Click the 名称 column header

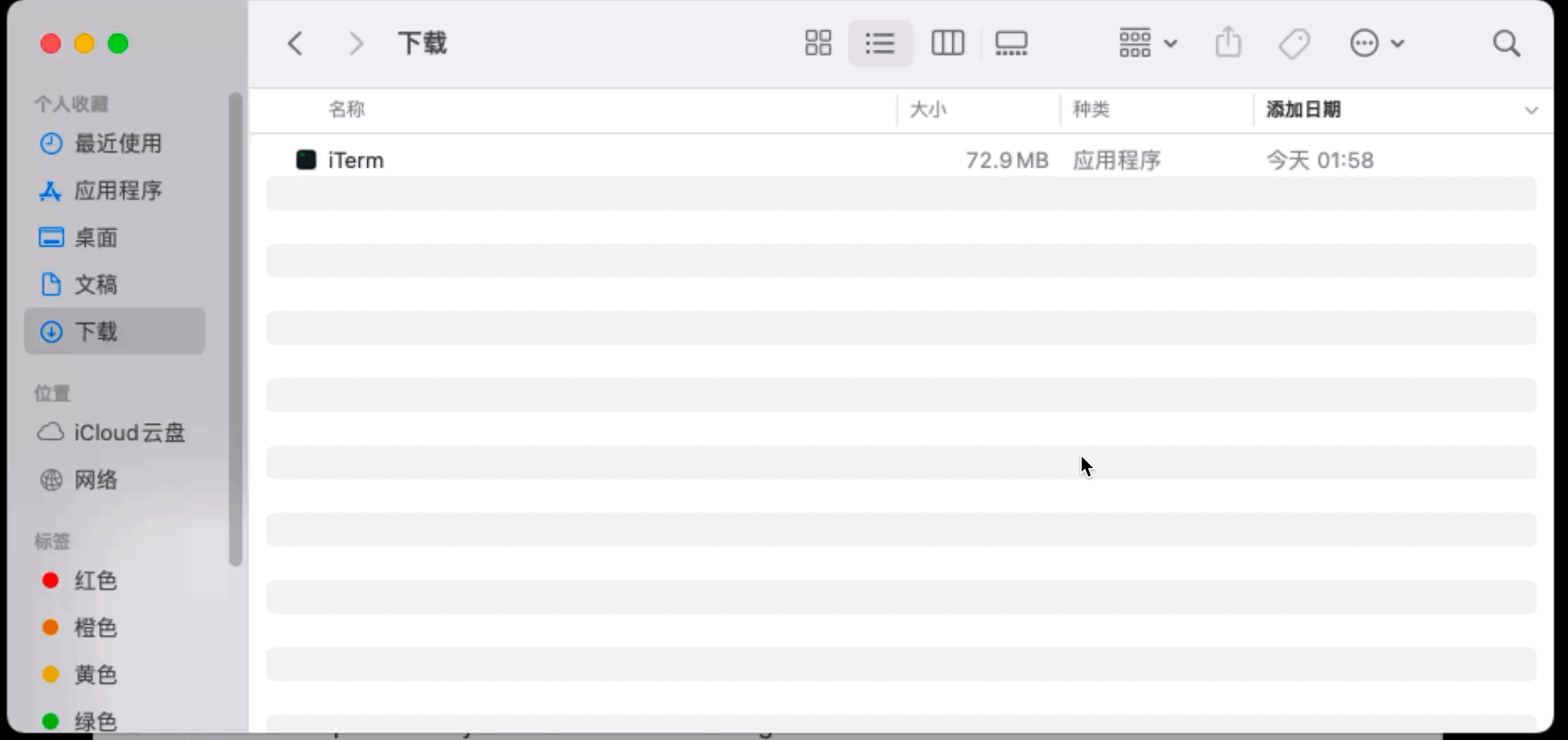point(347,109)
